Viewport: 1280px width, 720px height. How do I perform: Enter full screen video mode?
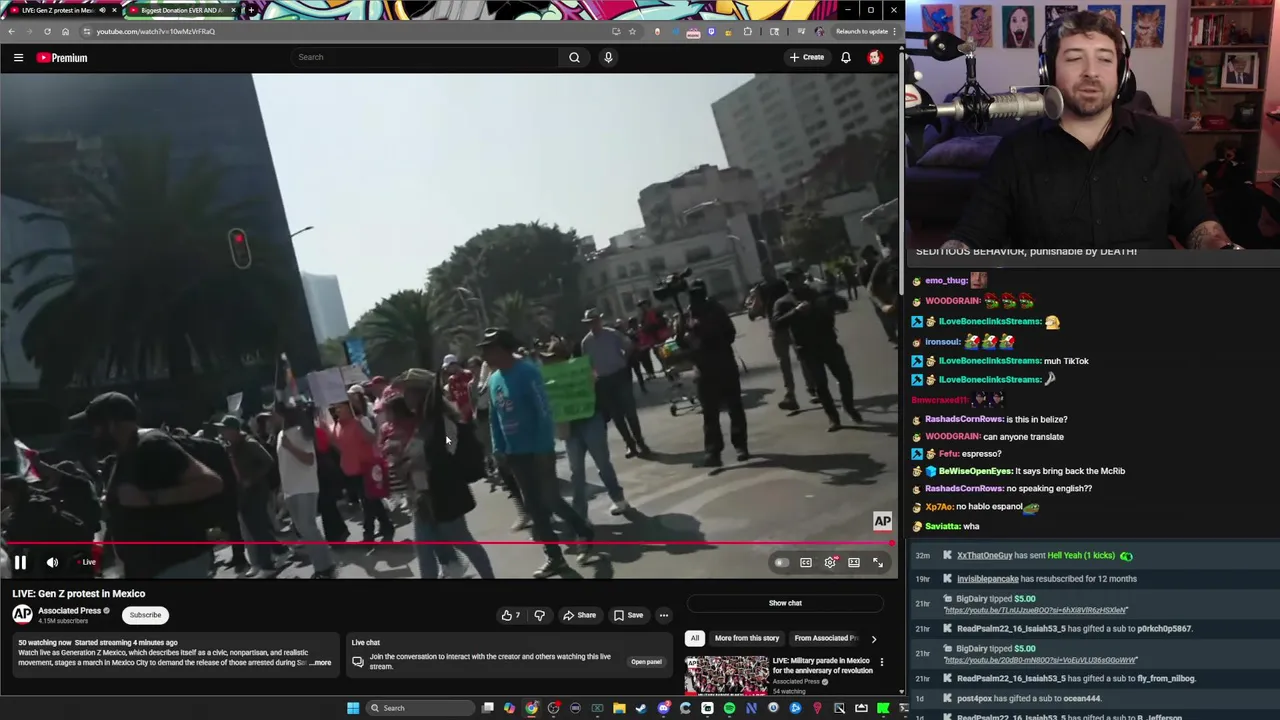[878, 563]
